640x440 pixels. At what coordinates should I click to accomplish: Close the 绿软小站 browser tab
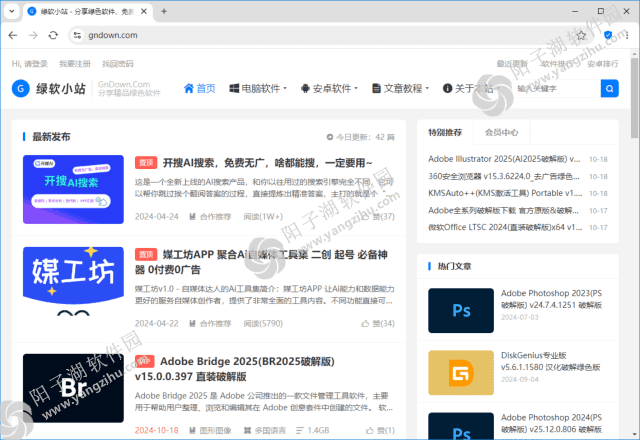[x=144, y=11]
